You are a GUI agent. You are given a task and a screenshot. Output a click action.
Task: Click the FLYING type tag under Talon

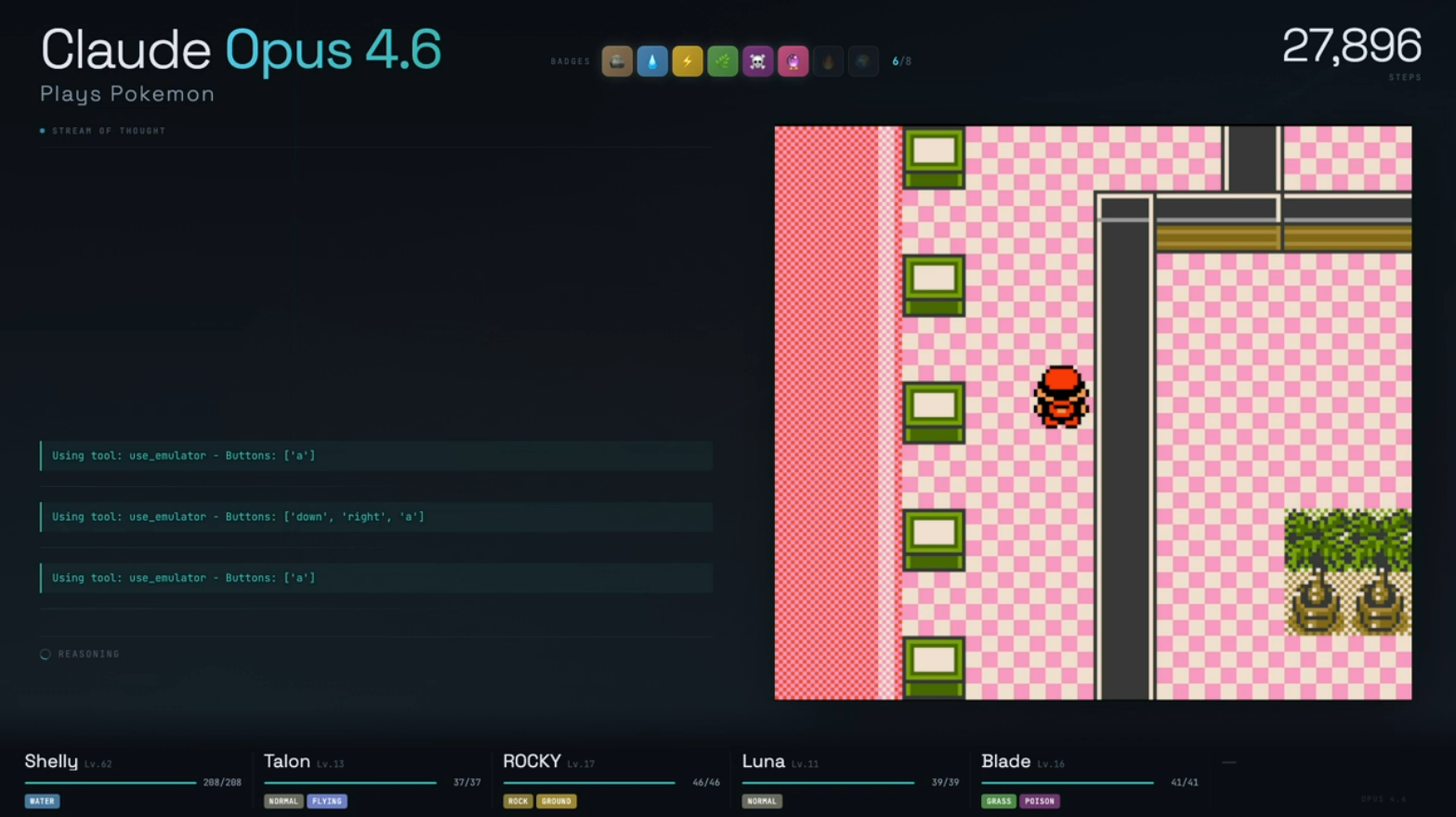click(x=327, y=801)
